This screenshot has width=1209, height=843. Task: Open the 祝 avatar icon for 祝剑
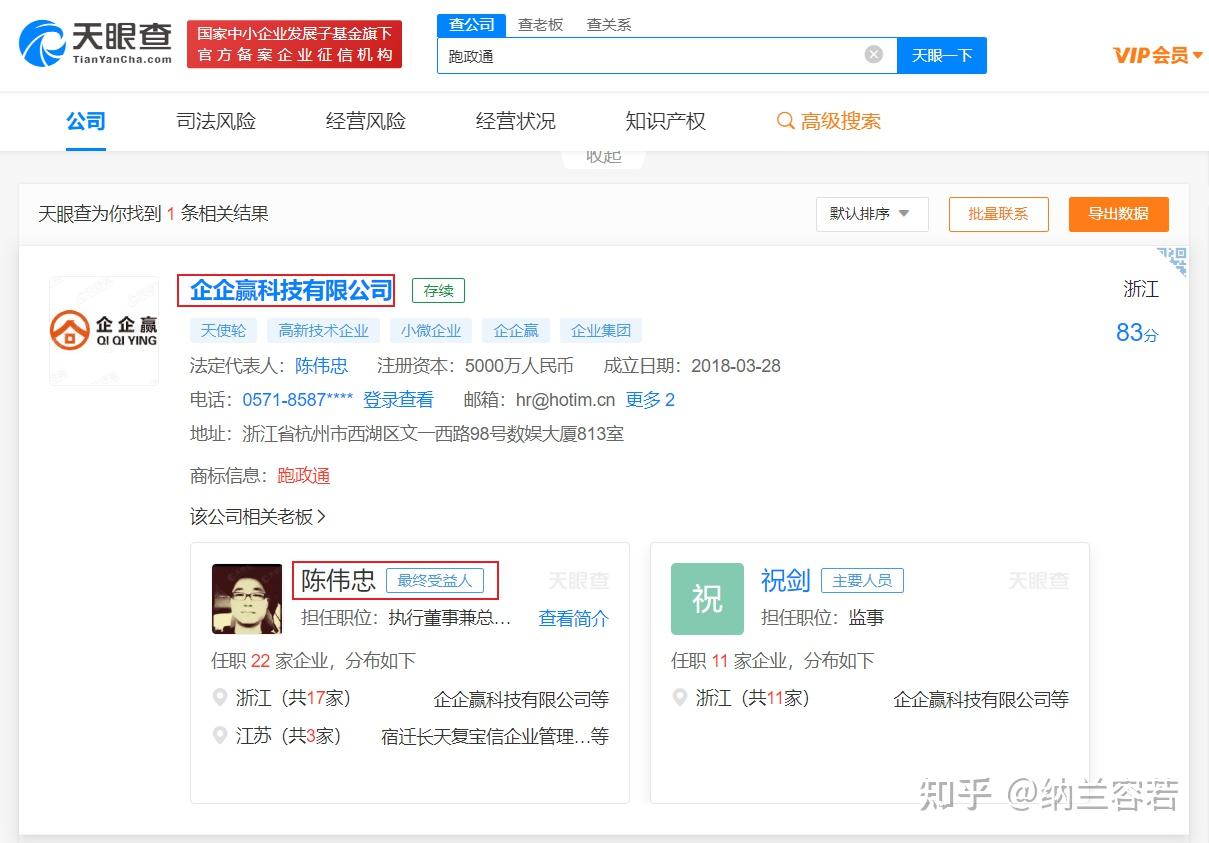(x=707, y=598)
